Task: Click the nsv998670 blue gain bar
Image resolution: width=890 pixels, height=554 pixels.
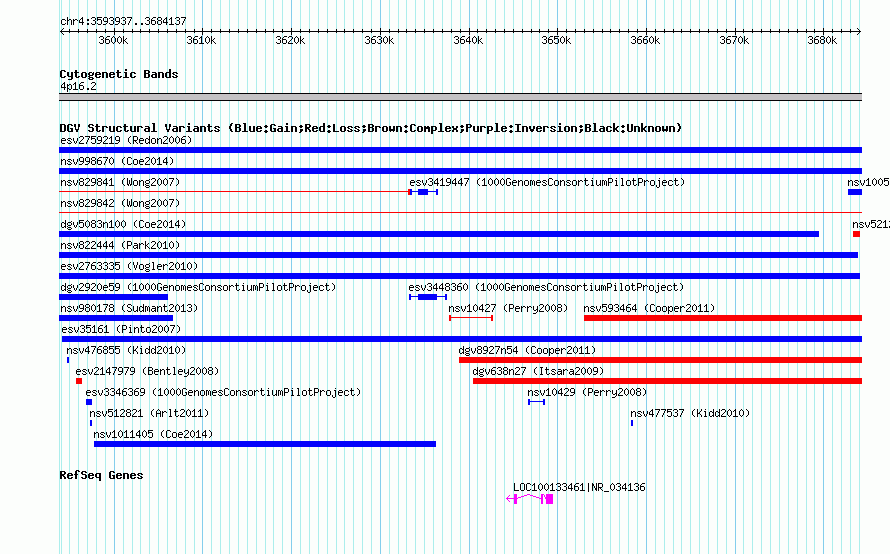Action: click(460, 171)
